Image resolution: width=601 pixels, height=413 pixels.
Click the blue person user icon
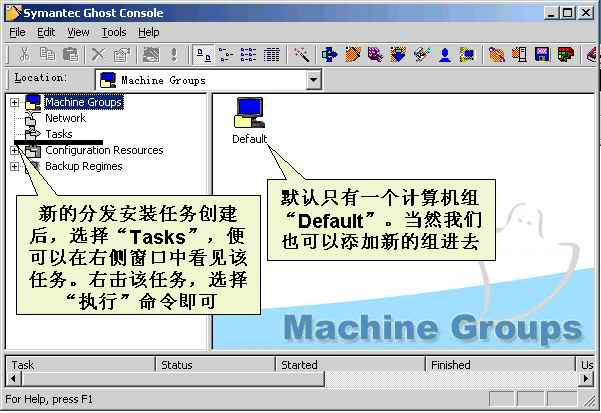[445, 55]
